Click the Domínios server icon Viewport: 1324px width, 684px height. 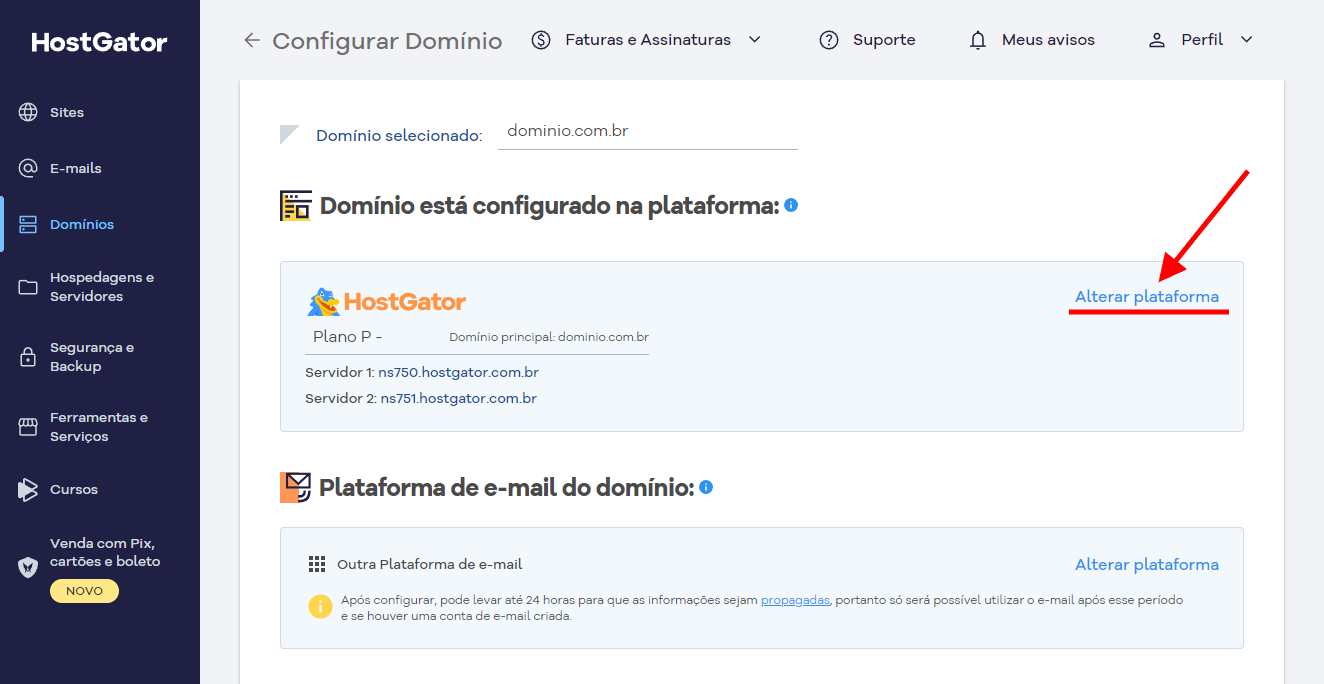pyautogui.click(x=28, y=224)
